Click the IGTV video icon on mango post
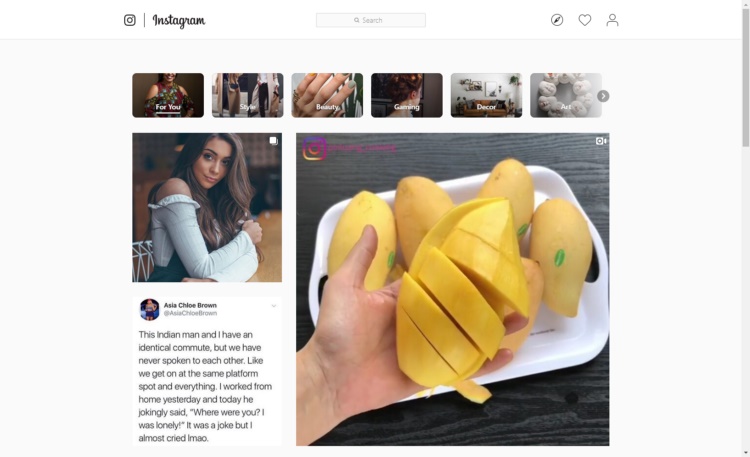Image resolution: width=750 pixels, height=457 pixels. (x=601, y=141)
